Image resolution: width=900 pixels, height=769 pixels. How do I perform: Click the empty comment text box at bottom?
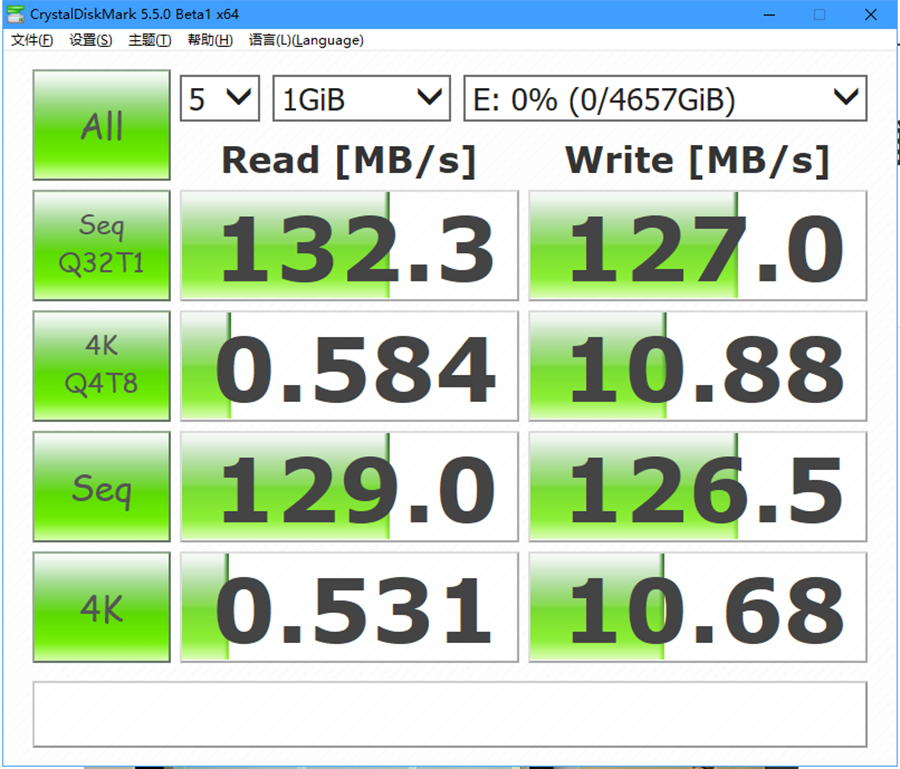[449, 714]
